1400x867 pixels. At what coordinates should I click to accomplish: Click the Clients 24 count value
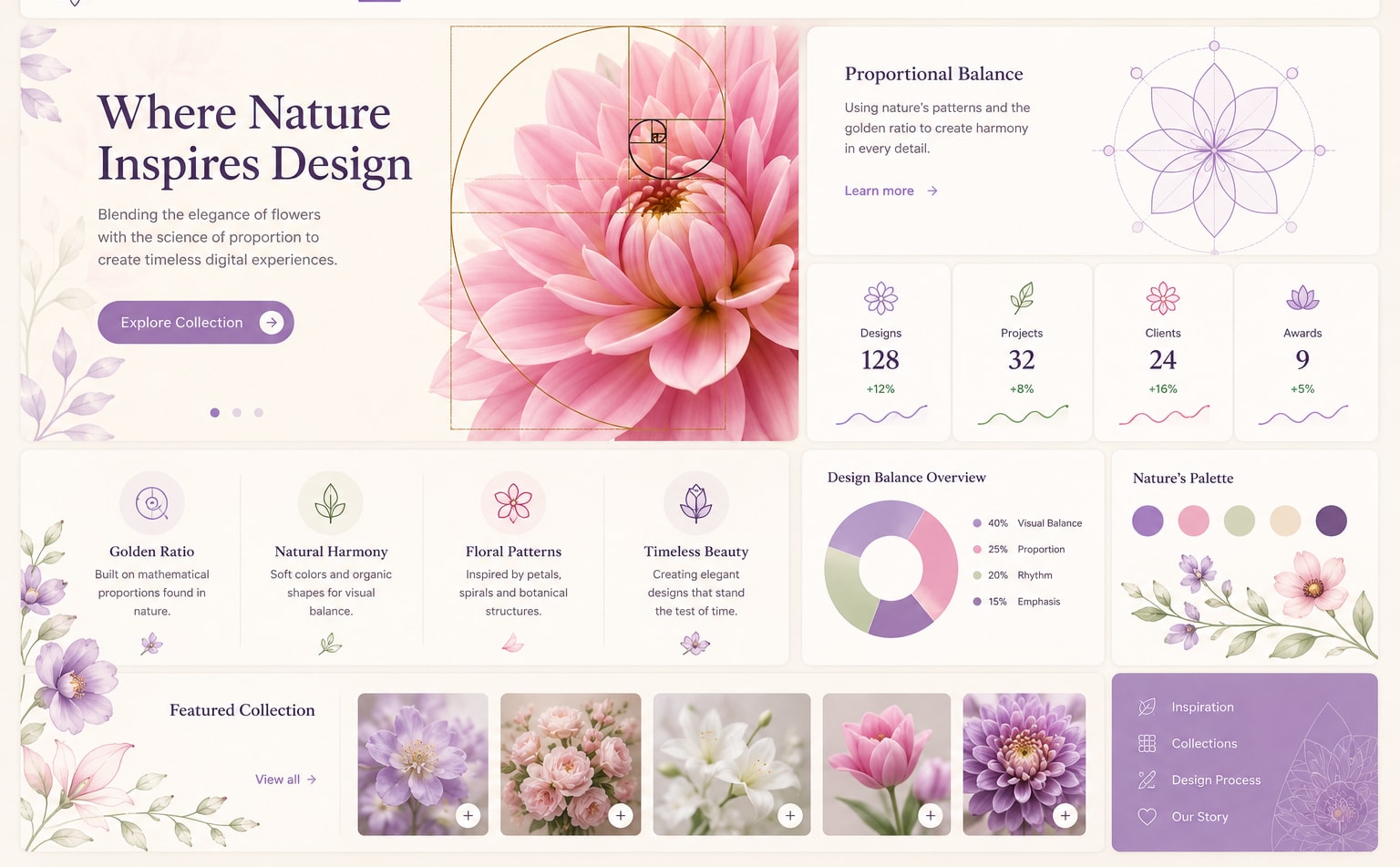1163,360
